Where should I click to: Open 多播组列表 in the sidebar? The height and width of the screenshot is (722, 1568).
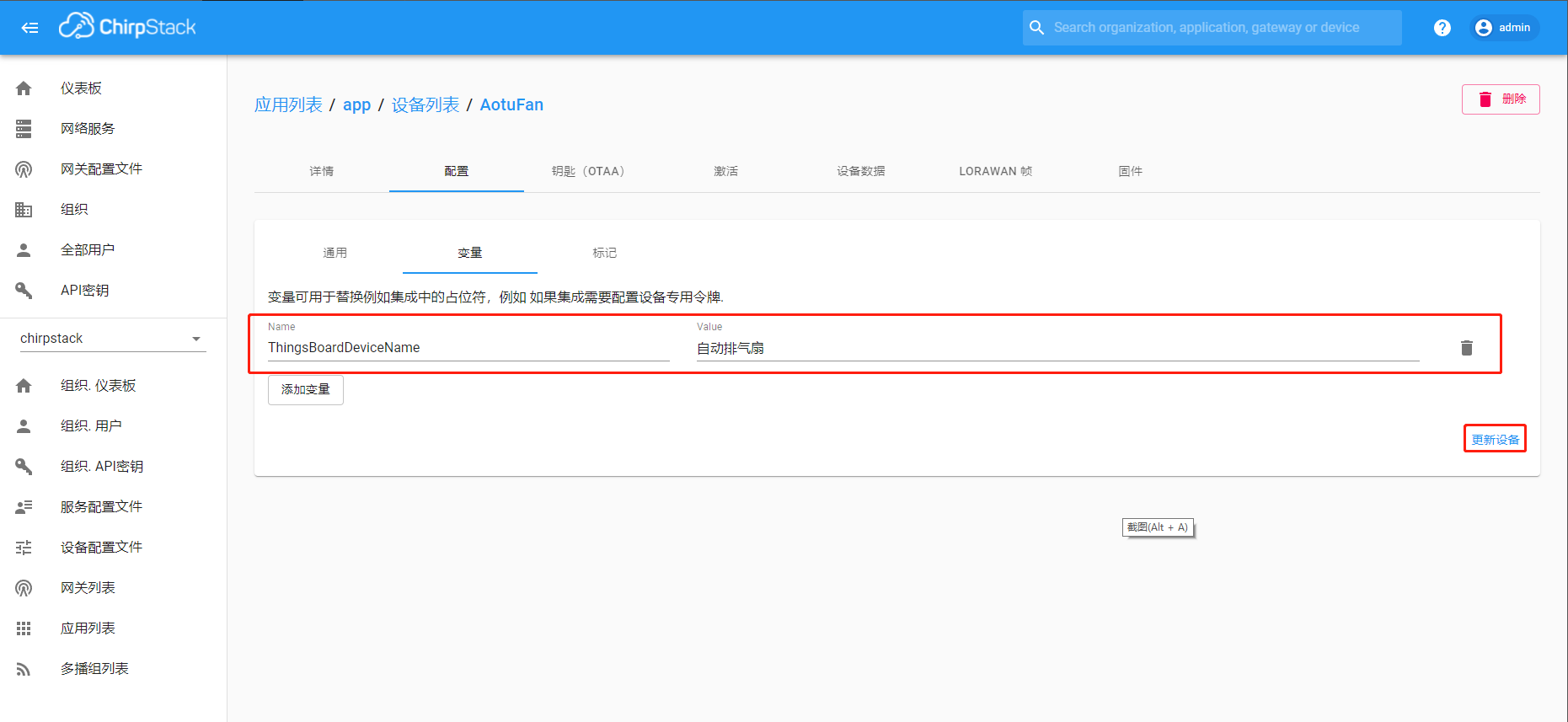click(x=94, y=669)
